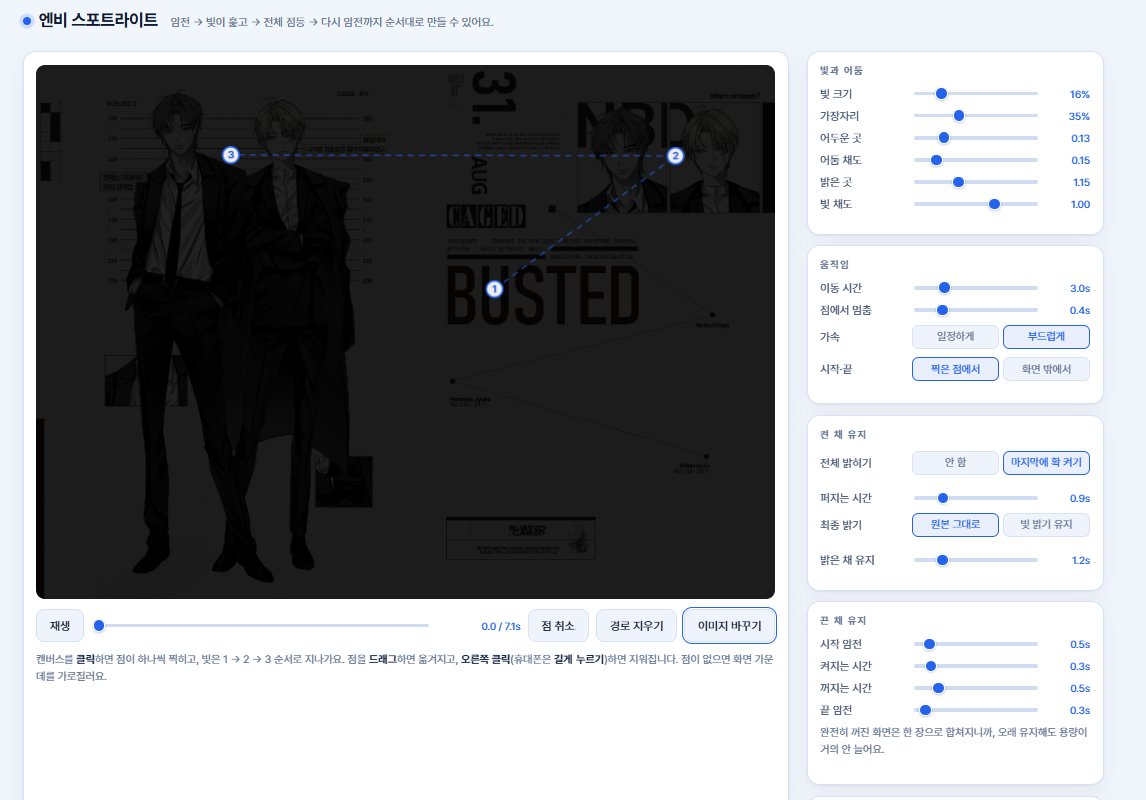The height and width of the screenshot is (800, 1146).
Task: Adjust the 어두운 곳 slider
Action: point(976,137)
